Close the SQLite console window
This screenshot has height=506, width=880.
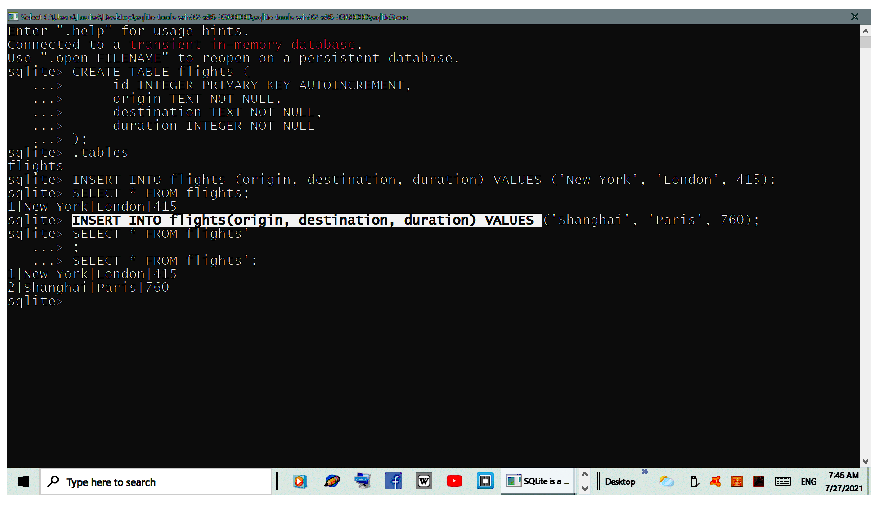(x=854, y=17)
